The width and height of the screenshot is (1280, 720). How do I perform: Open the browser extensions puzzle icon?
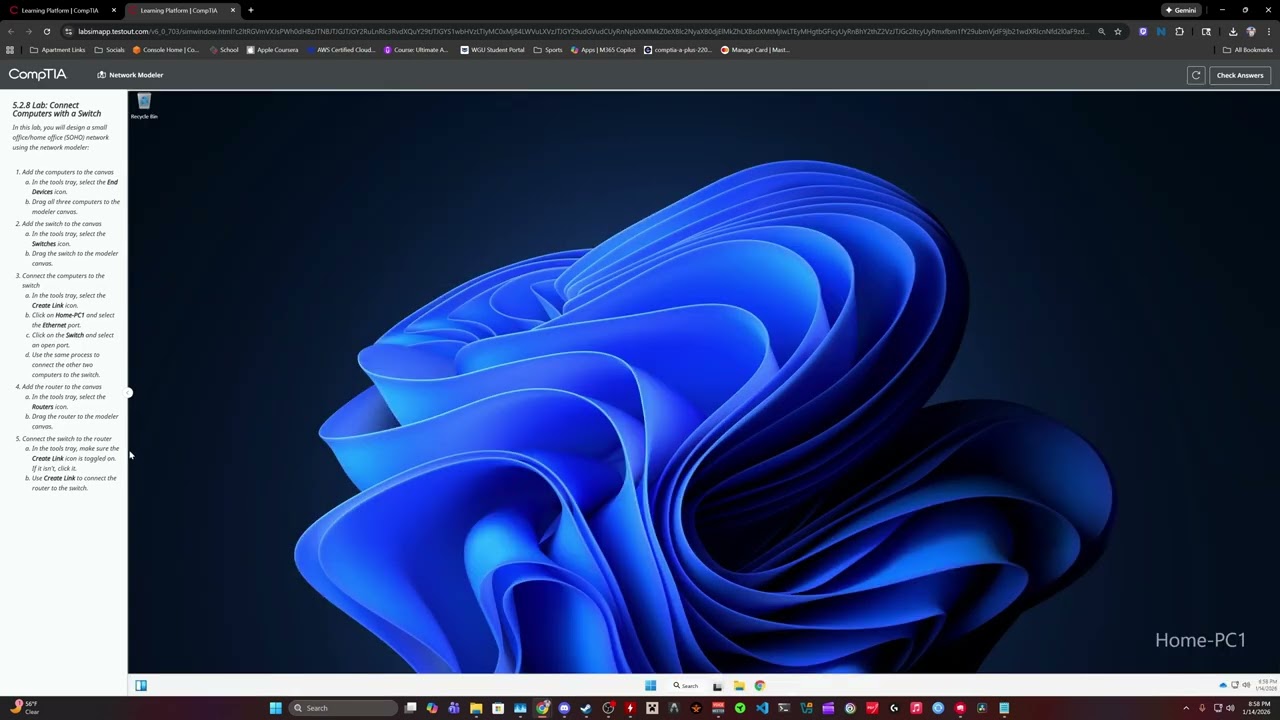click(x=1179, y=31)
